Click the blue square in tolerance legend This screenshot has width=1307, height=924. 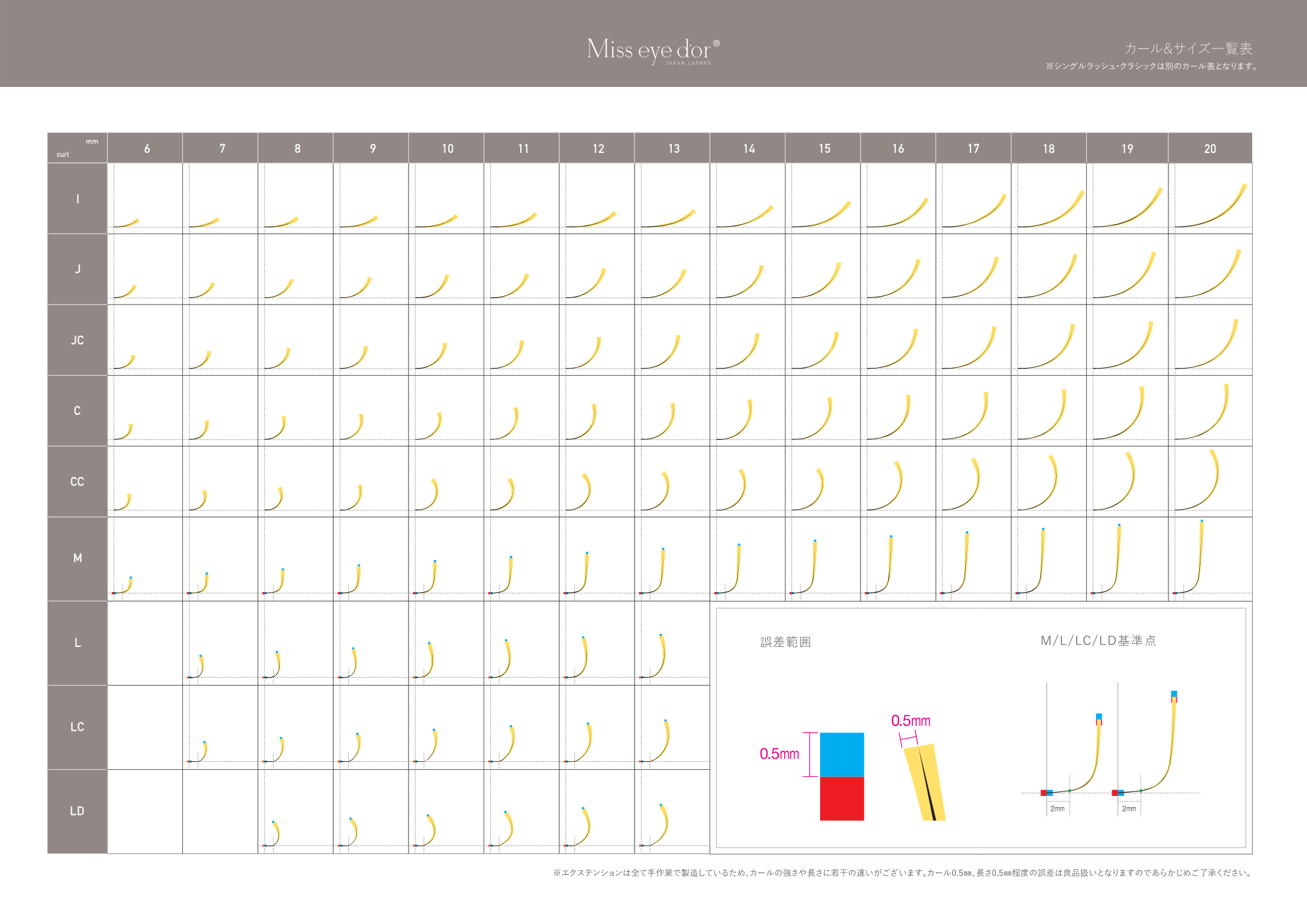(x=842, y=754)
